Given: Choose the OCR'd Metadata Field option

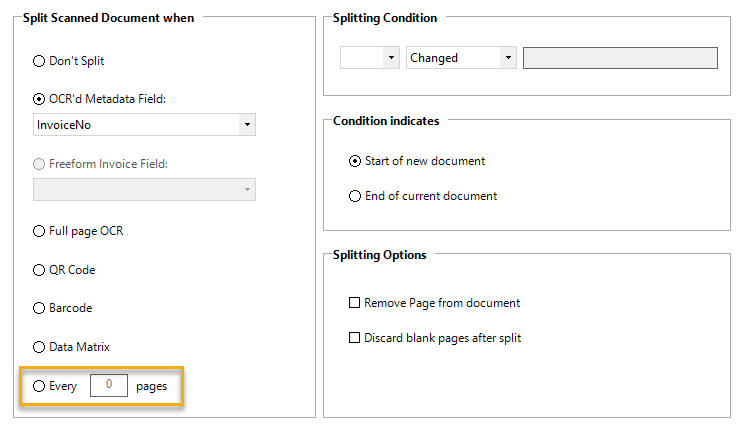Looking at the screenshot, I should (x=40, y=99).
